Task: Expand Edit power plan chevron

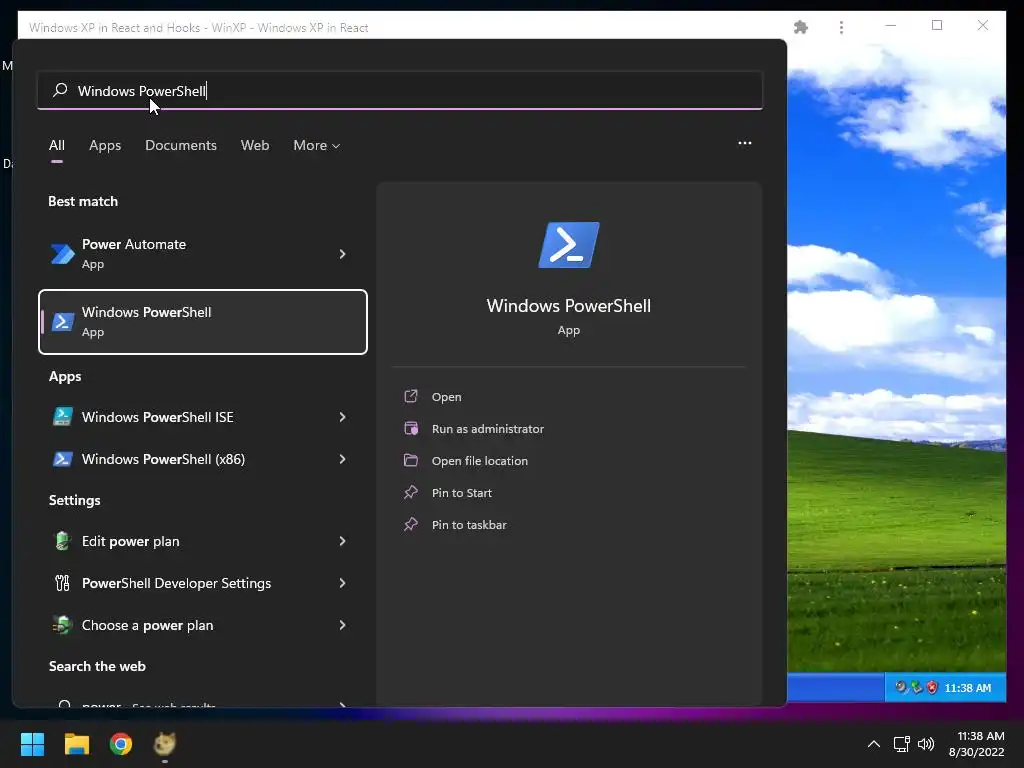Action: pos(342,541)
